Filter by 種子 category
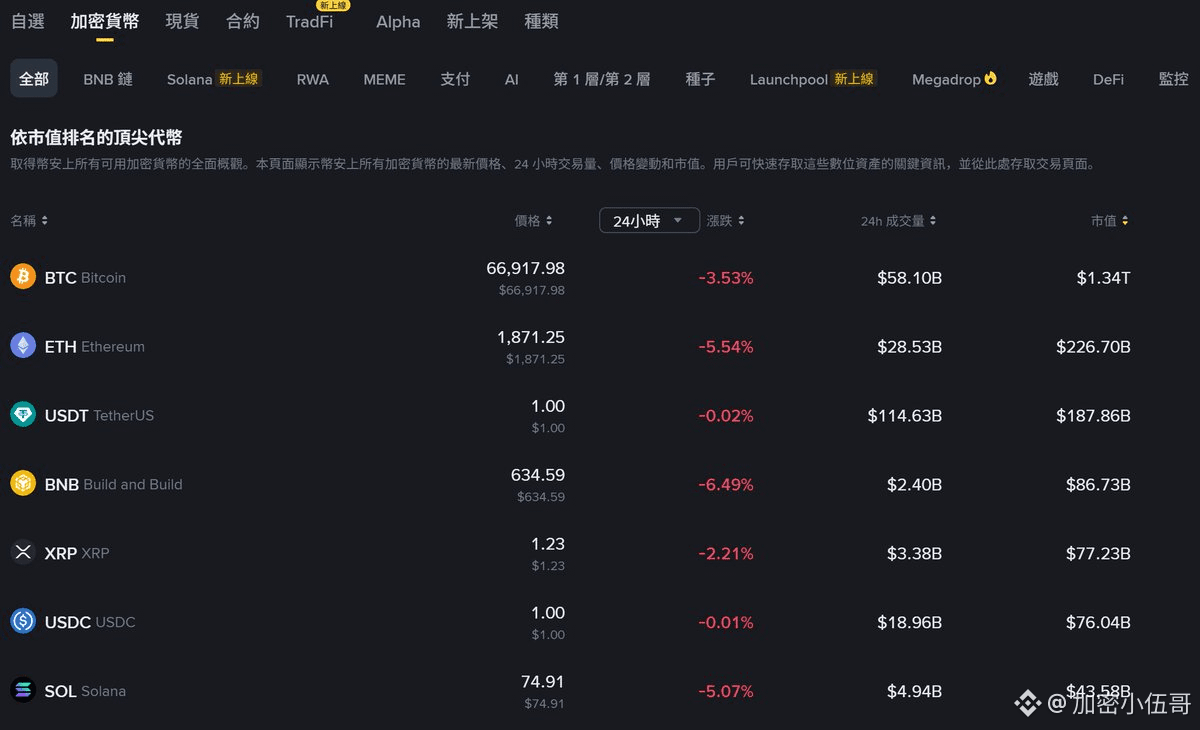1200x730 pixels. click(700, 79)
